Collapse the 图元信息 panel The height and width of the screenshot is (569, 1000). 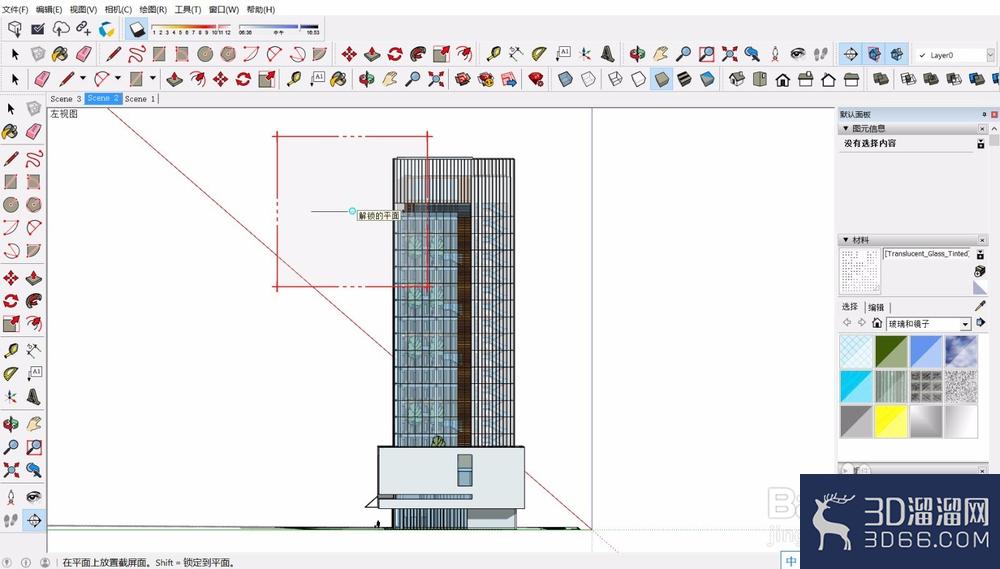(846, 128)
